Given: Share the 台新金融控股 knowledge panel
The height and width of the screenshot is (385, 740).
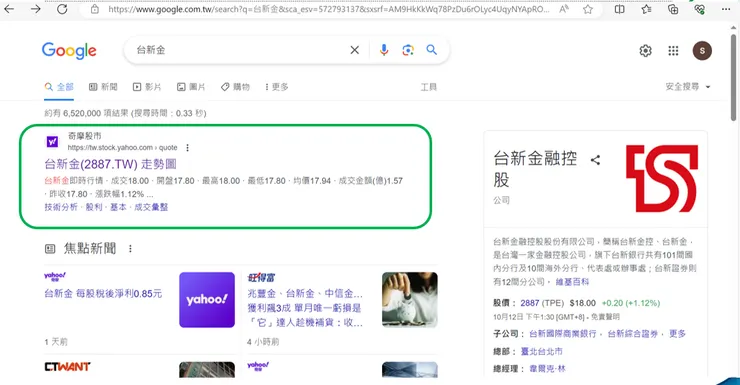Looking at the screenshot, I should point(596,160).
